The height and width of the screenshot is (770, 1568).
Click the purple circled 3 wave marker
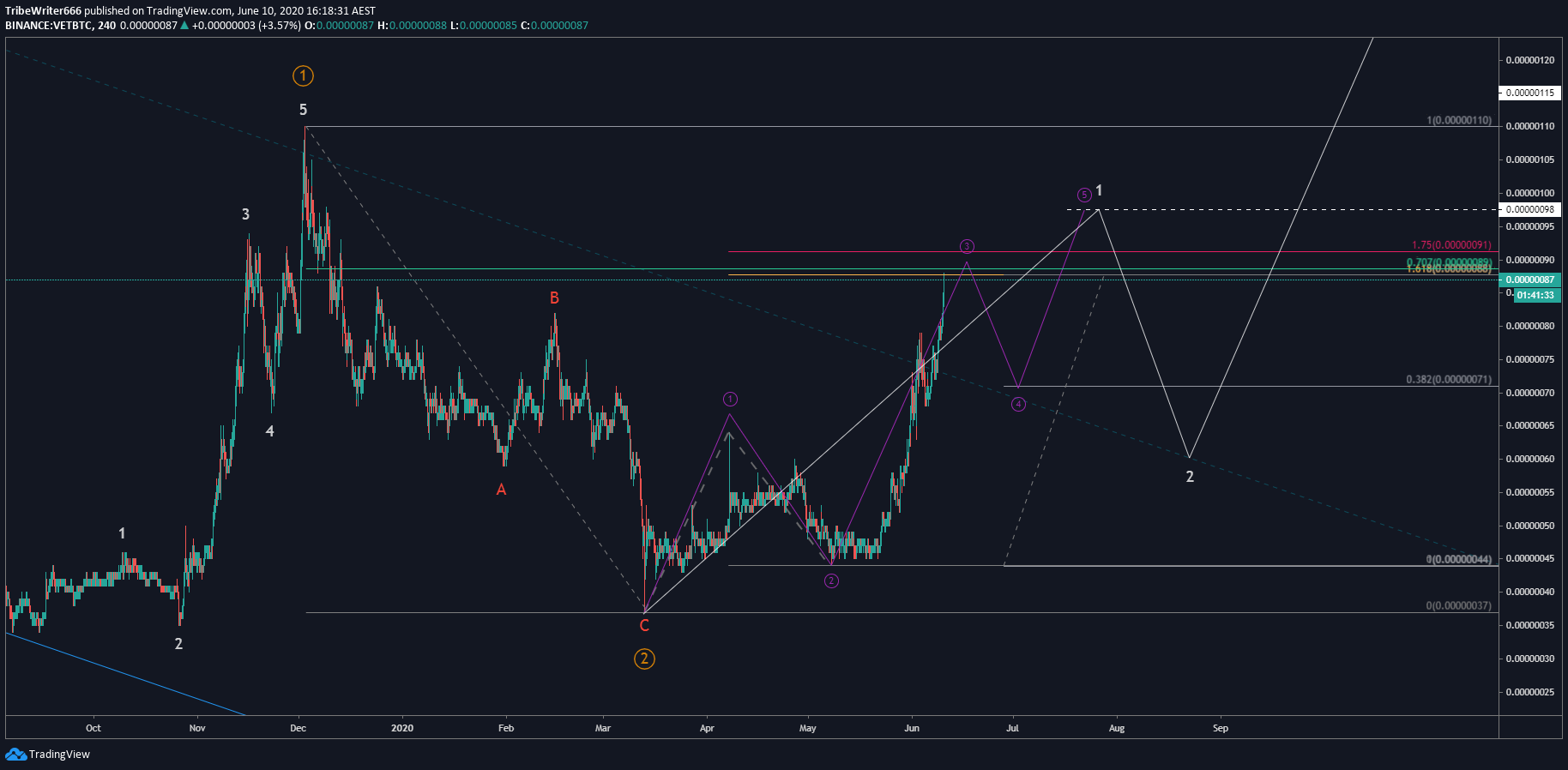click(967, 246)
